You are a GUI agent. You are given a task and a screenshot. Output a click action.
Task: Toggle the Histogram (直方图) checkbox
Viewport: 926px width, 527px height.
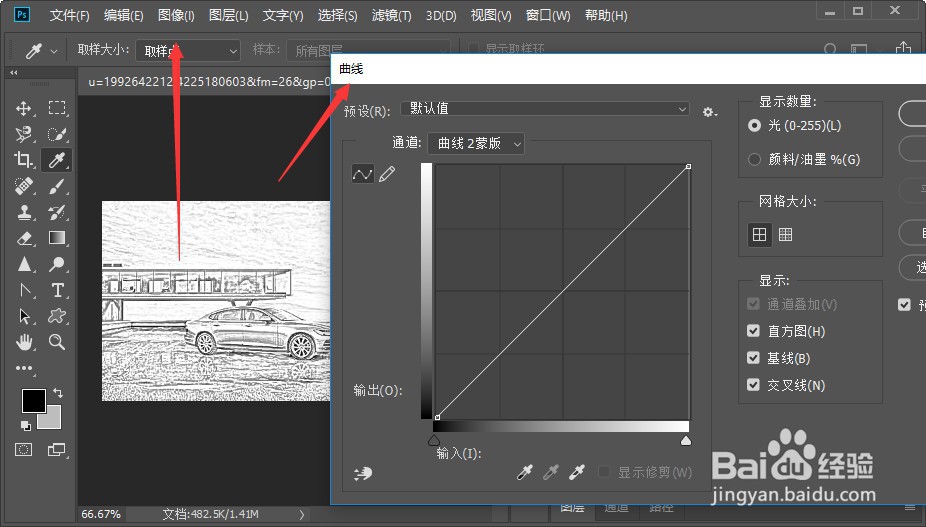pyautogui.click(x=753, y=331)
